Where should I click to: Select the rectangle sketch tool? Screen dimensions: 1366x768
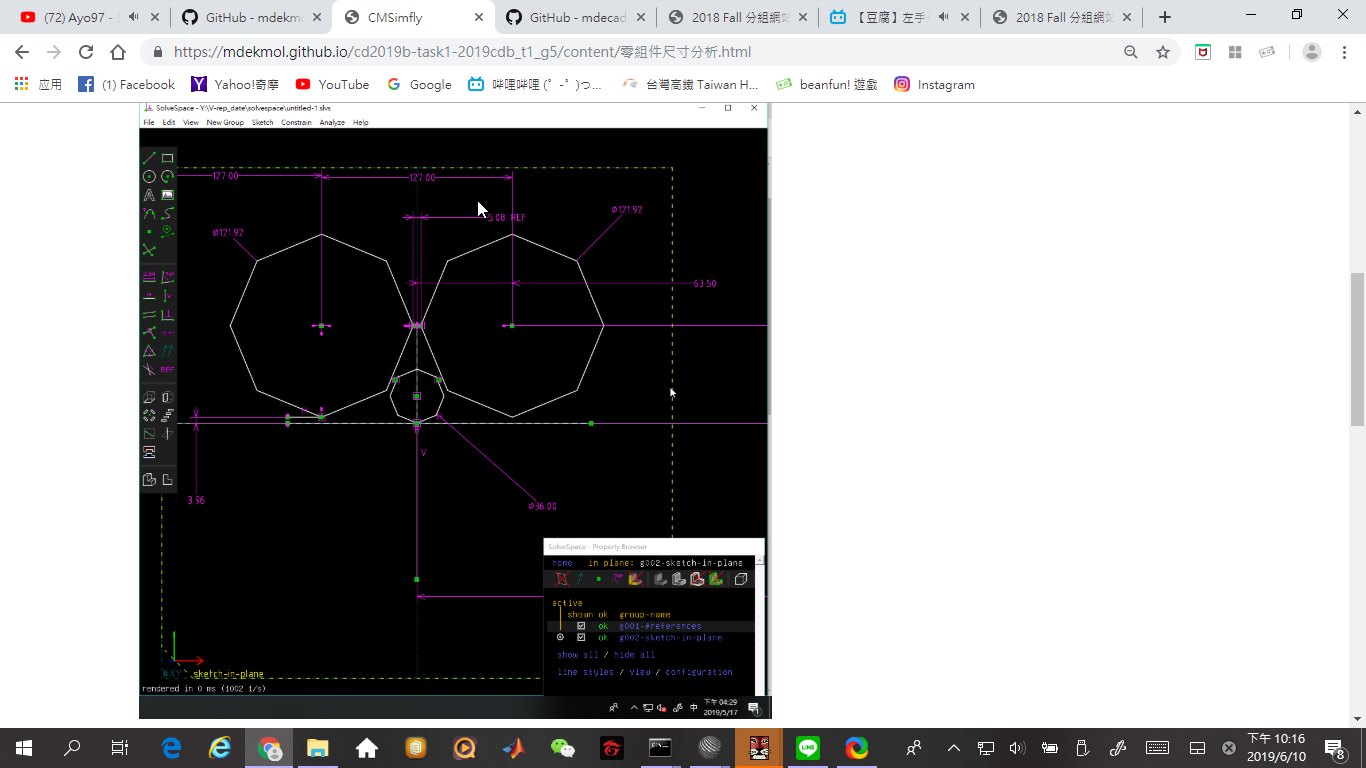167,158
